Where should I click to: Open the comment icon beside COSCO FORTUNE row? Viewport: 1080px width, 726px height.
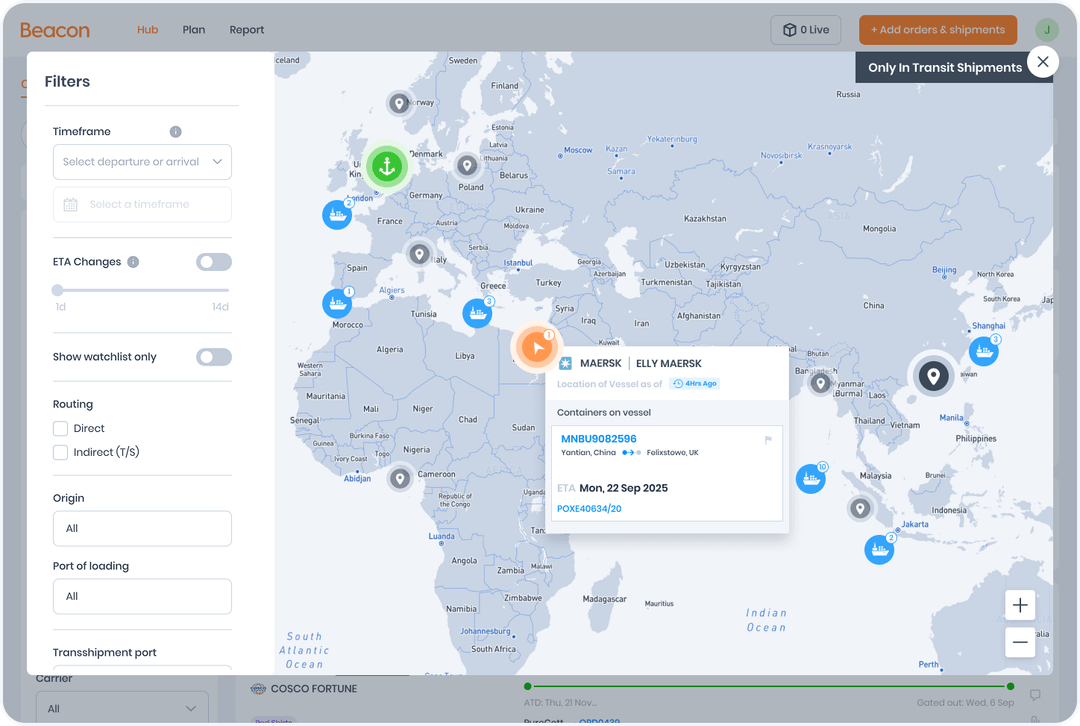click(1035, 692)
